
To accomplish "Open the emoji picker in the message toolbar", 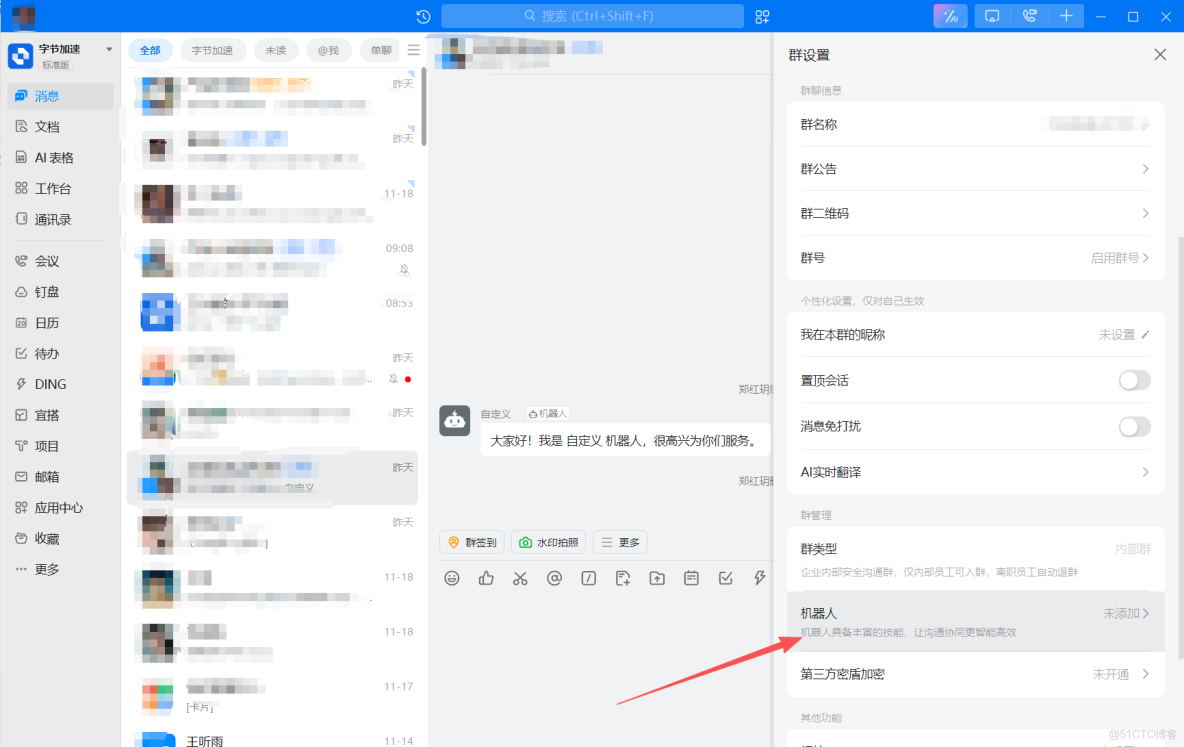I will click(452, 578).
